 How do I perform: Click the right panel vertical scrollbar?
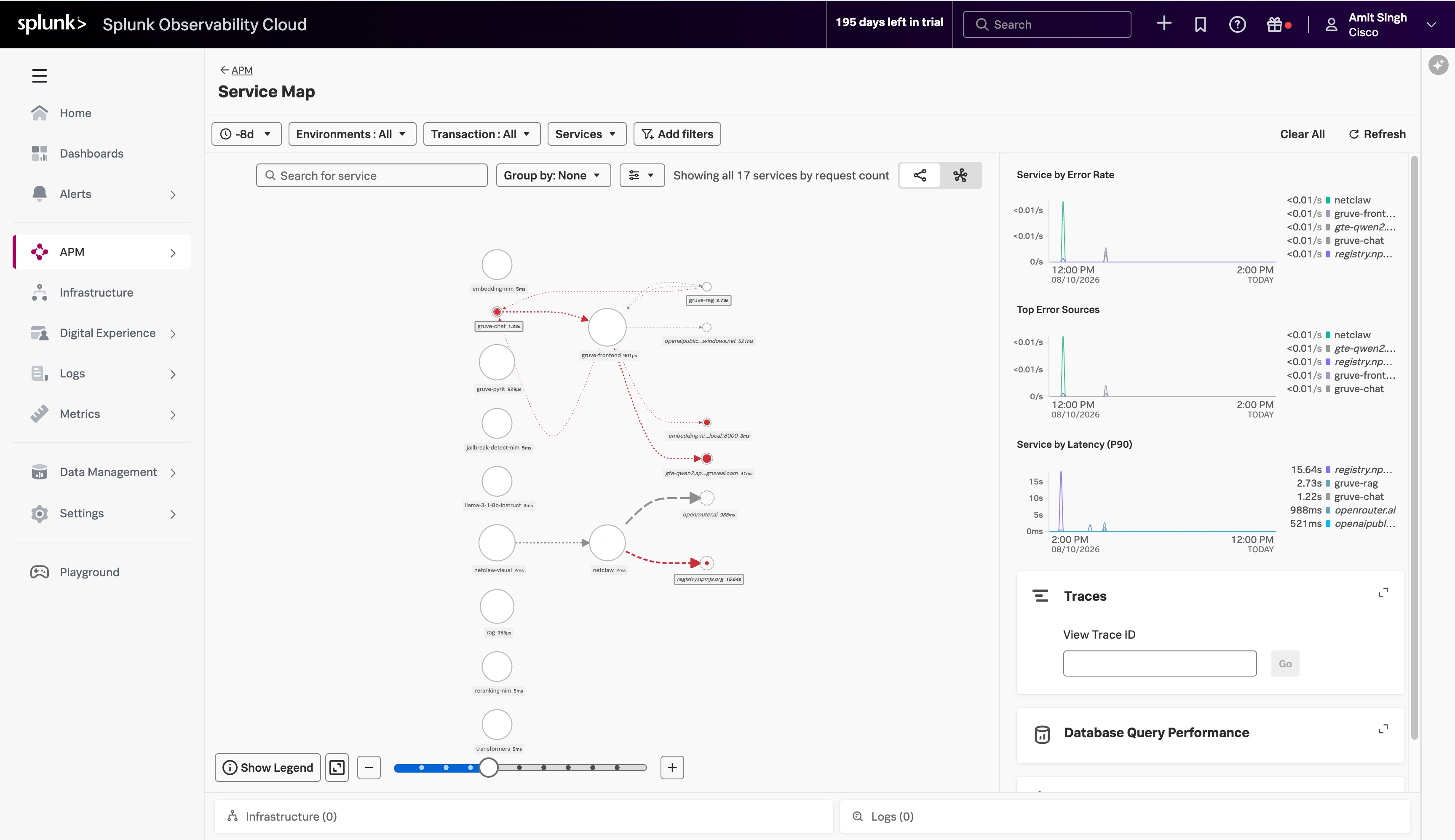(1413, 447)
